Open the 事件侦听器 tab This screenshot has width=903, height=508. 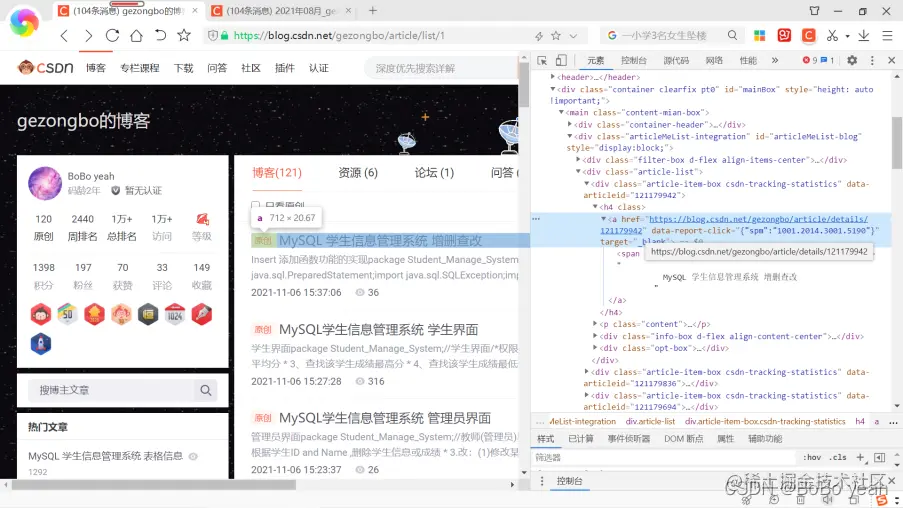click(628, 439)
